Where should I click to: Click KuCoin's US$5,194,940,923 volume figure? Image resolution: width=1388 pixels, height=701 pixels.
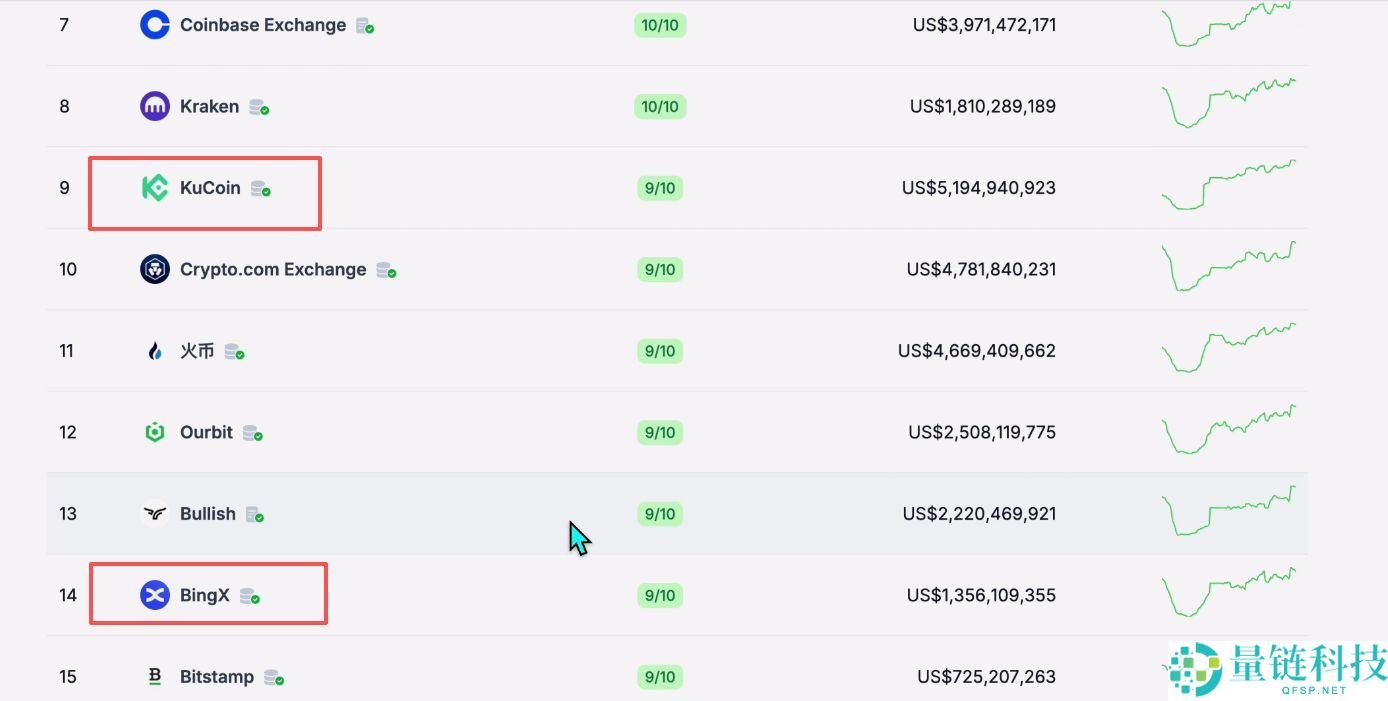978,188
